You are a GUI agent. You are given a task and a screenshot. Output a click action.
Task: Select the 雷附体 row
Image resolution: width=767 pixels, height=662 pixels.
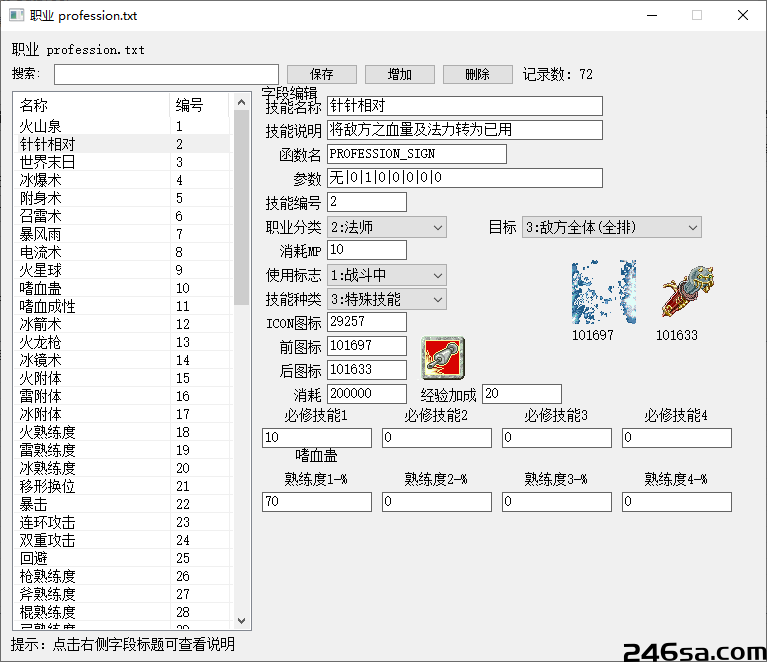(x=122, y=396)
